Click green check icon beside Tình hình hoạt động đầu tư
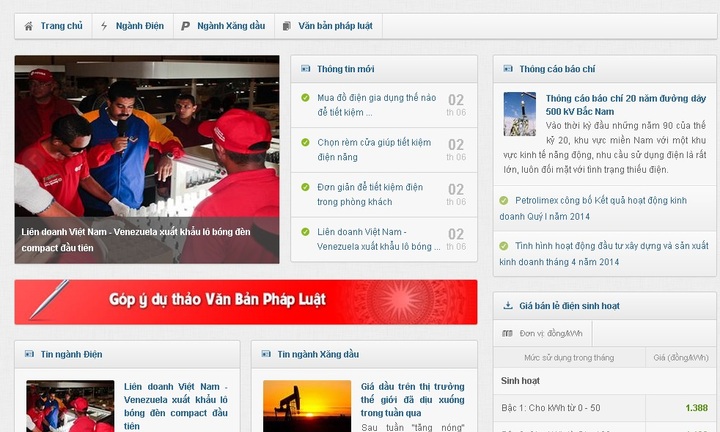The image size is (720, 432). [504, 246]
